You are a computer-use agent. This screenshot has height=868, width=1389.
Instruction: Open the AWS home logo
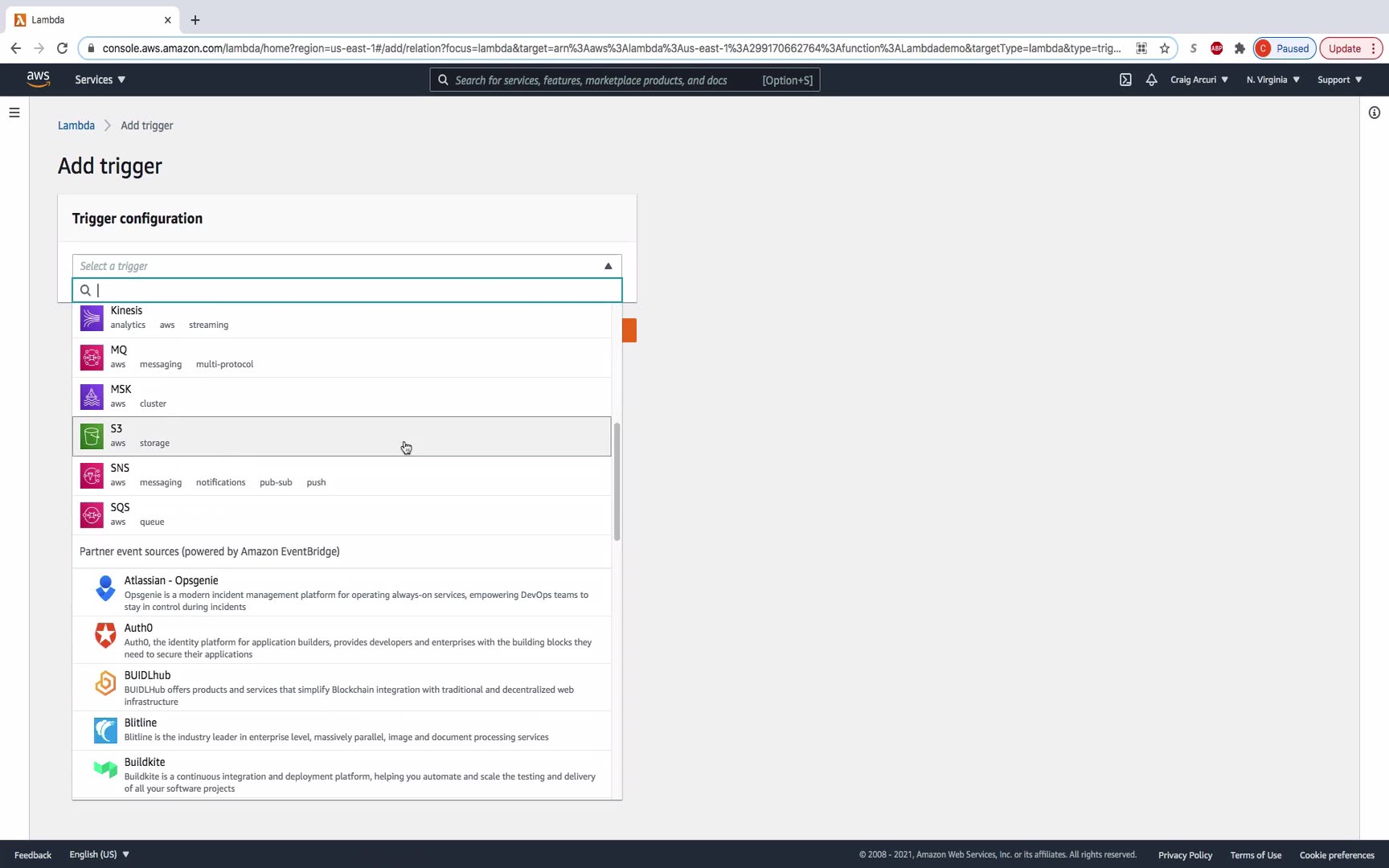[x=39, y=80]
